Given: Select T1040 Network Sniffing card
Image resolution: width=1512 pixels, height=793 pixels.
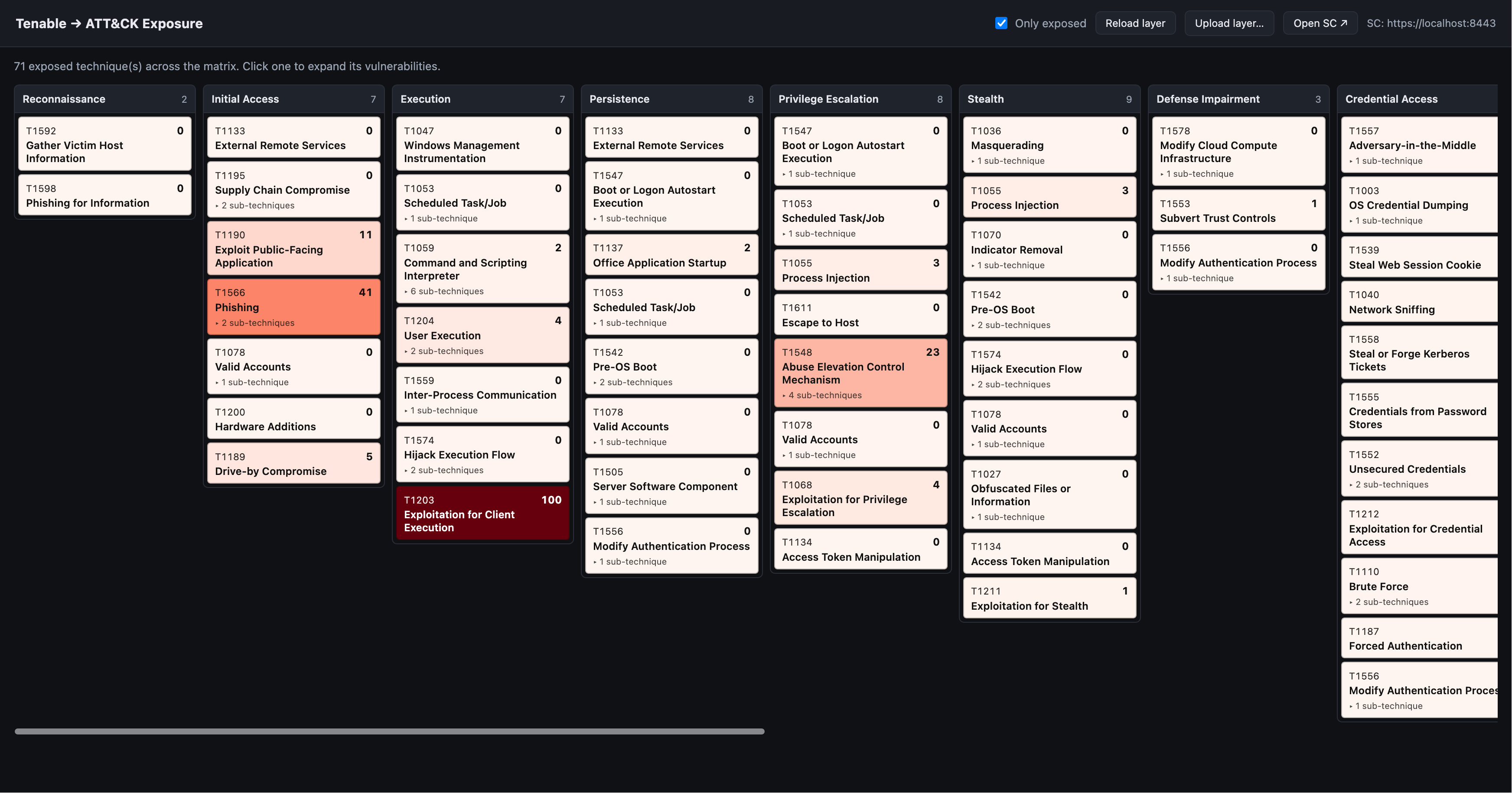Looking at the screenshot, I should click(x=1419, y=302).
